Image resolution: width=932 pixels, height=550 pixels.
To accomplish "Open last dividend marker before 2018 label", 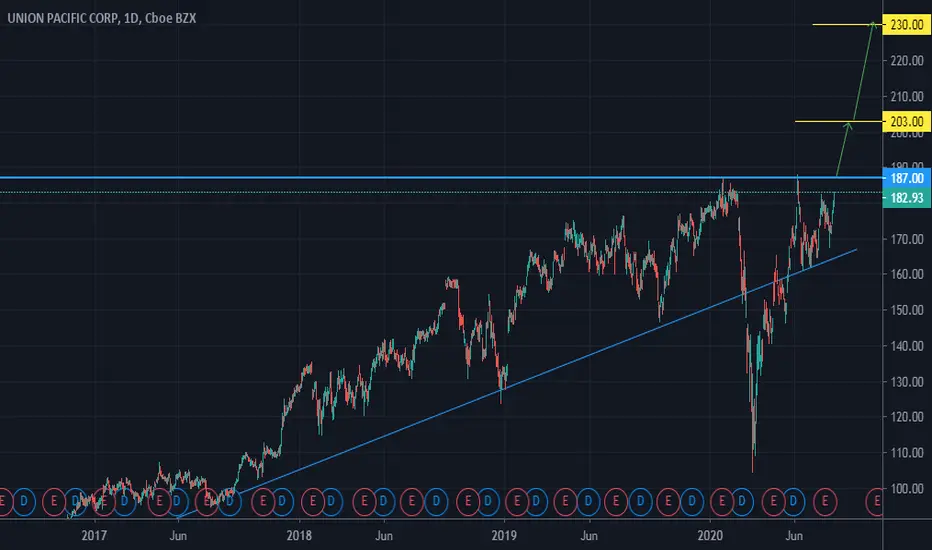I will pyautogui.click(x=282, y=502).
